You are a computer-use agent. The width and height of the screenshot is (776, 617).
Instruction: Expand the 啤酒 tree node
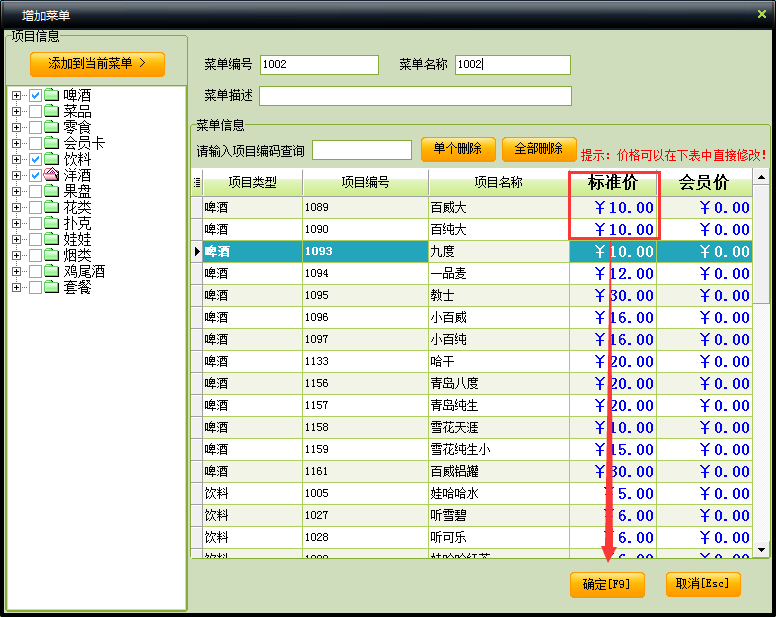[16, 95]
